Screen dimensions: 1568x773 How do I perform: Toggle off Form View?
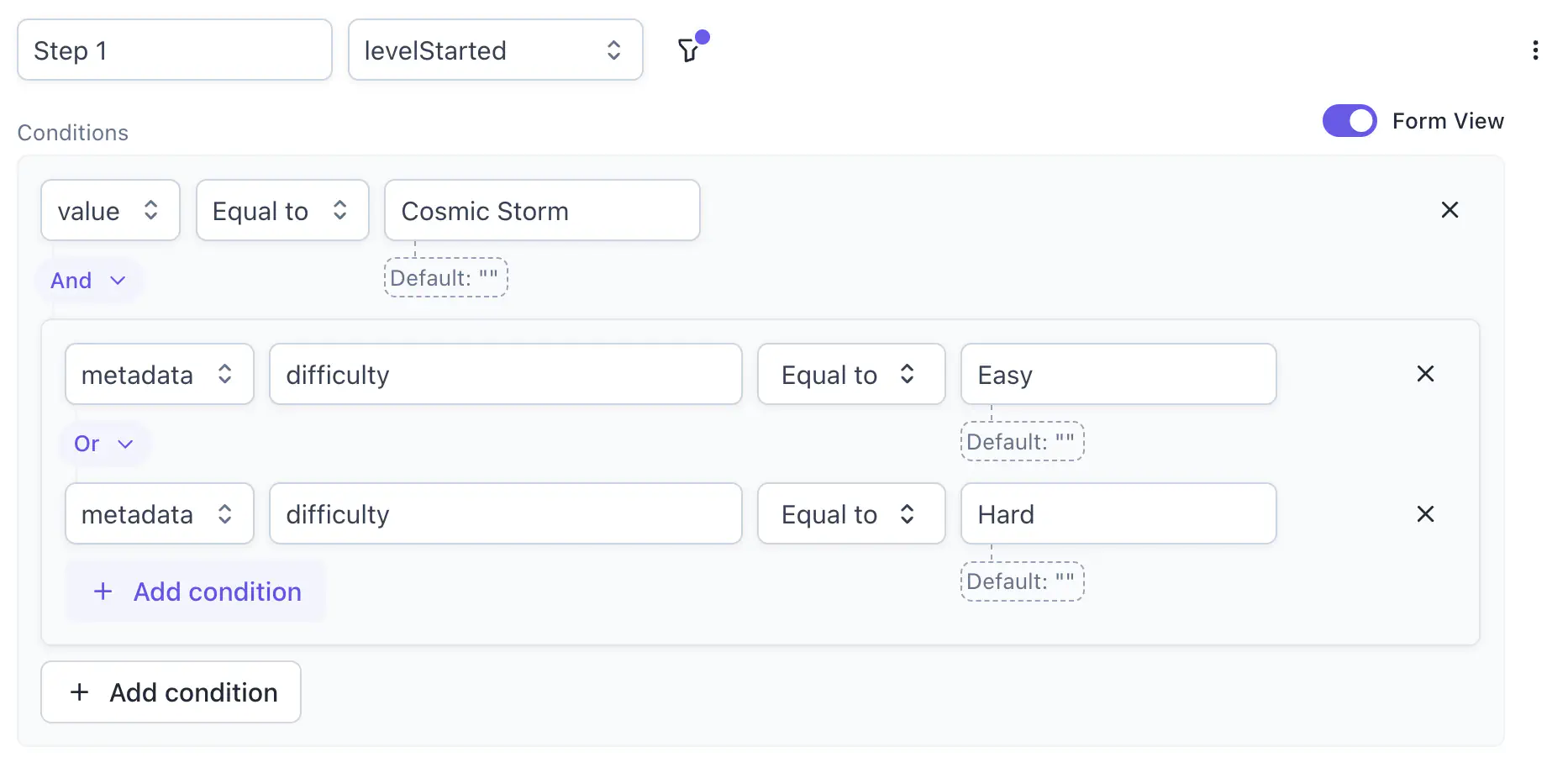click(1349, 120)
